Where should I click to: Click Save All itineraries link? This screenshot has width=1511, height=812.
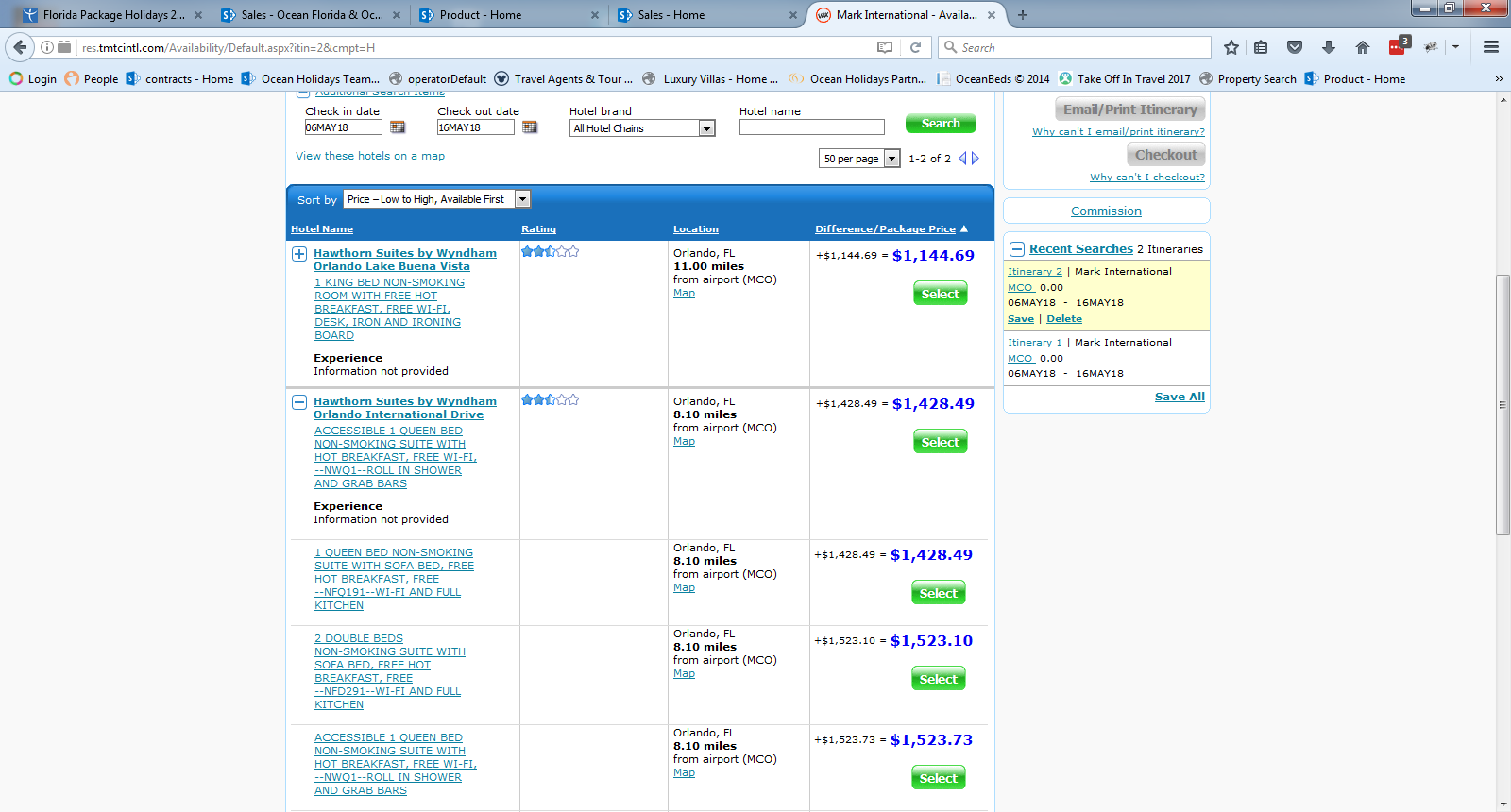point(1180,397)
